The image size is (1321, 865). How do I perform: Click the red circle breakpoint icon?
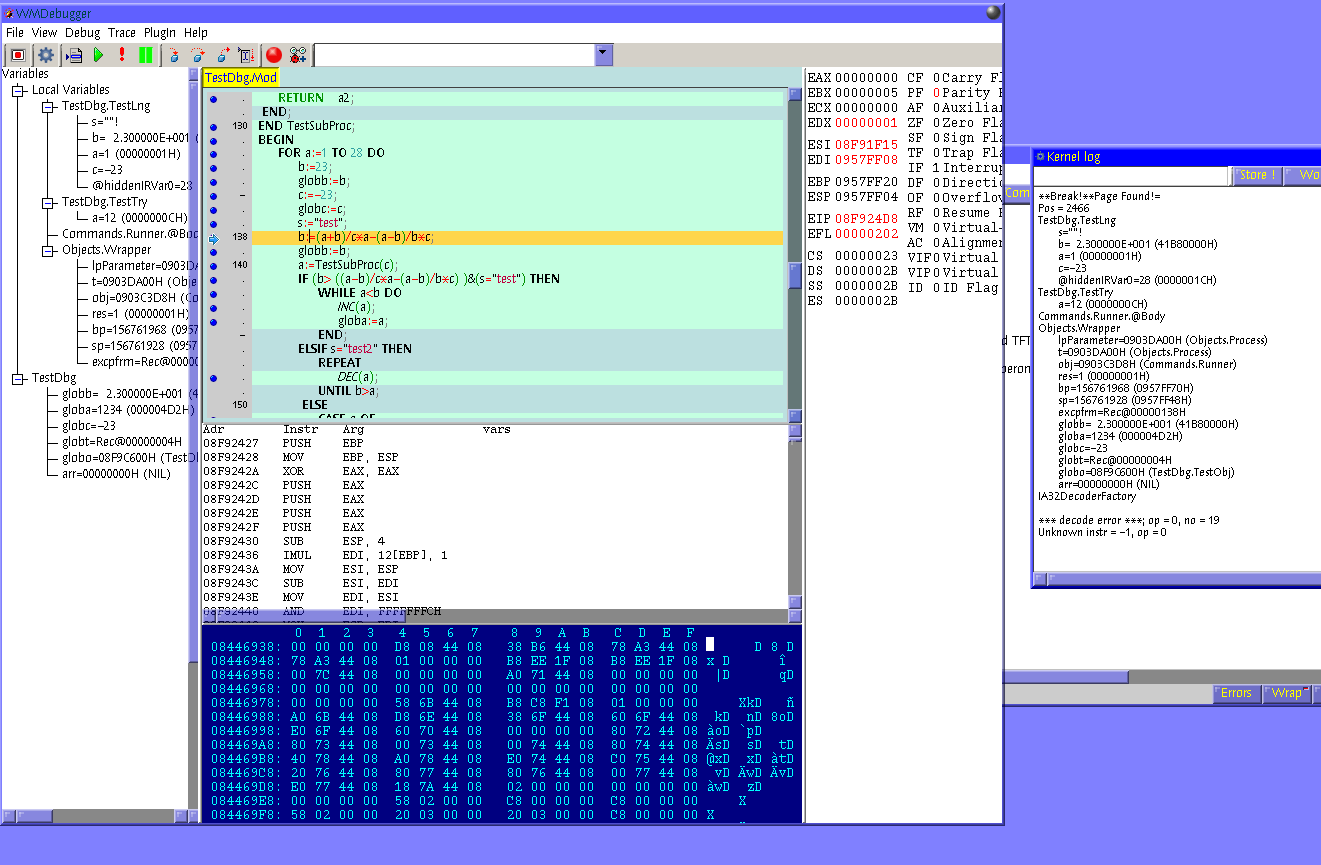click(274, 55)
